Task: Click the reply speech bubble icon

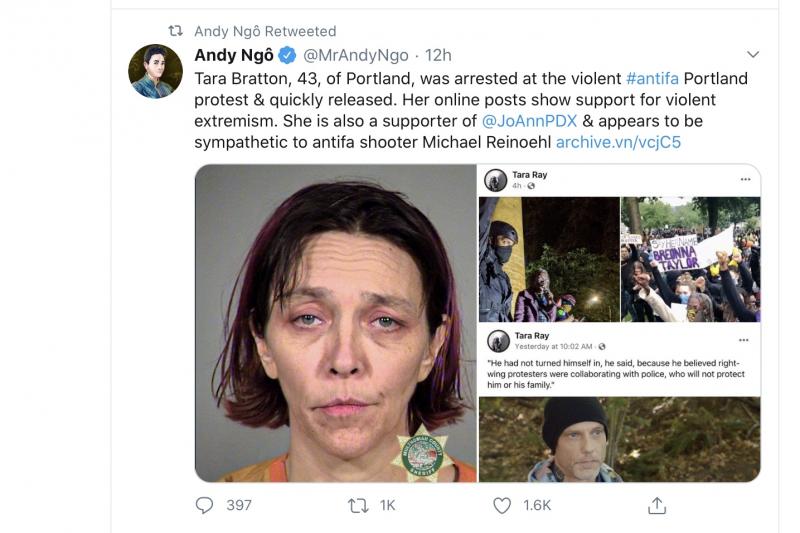Action: point(205,505)
